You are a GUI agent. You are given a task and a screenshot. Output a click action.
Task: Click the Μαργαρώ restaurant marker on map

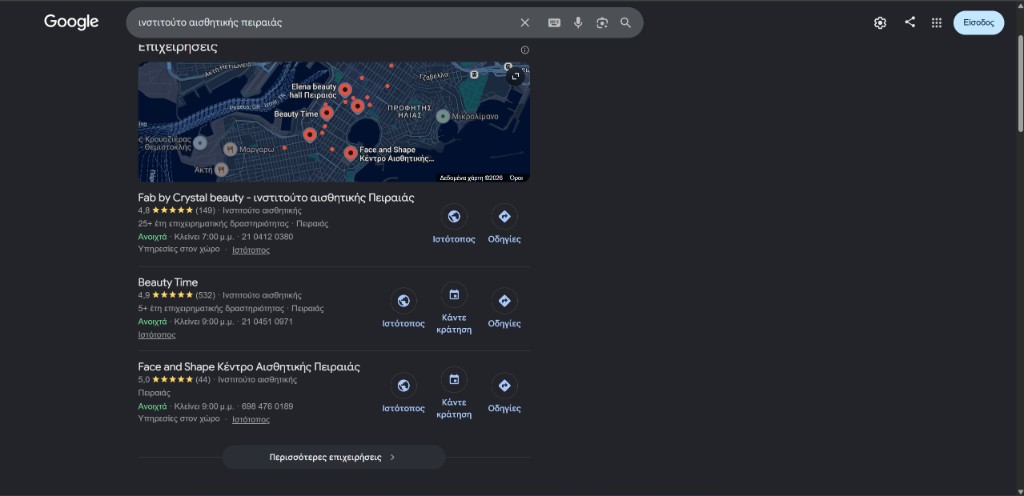(229, 149)
